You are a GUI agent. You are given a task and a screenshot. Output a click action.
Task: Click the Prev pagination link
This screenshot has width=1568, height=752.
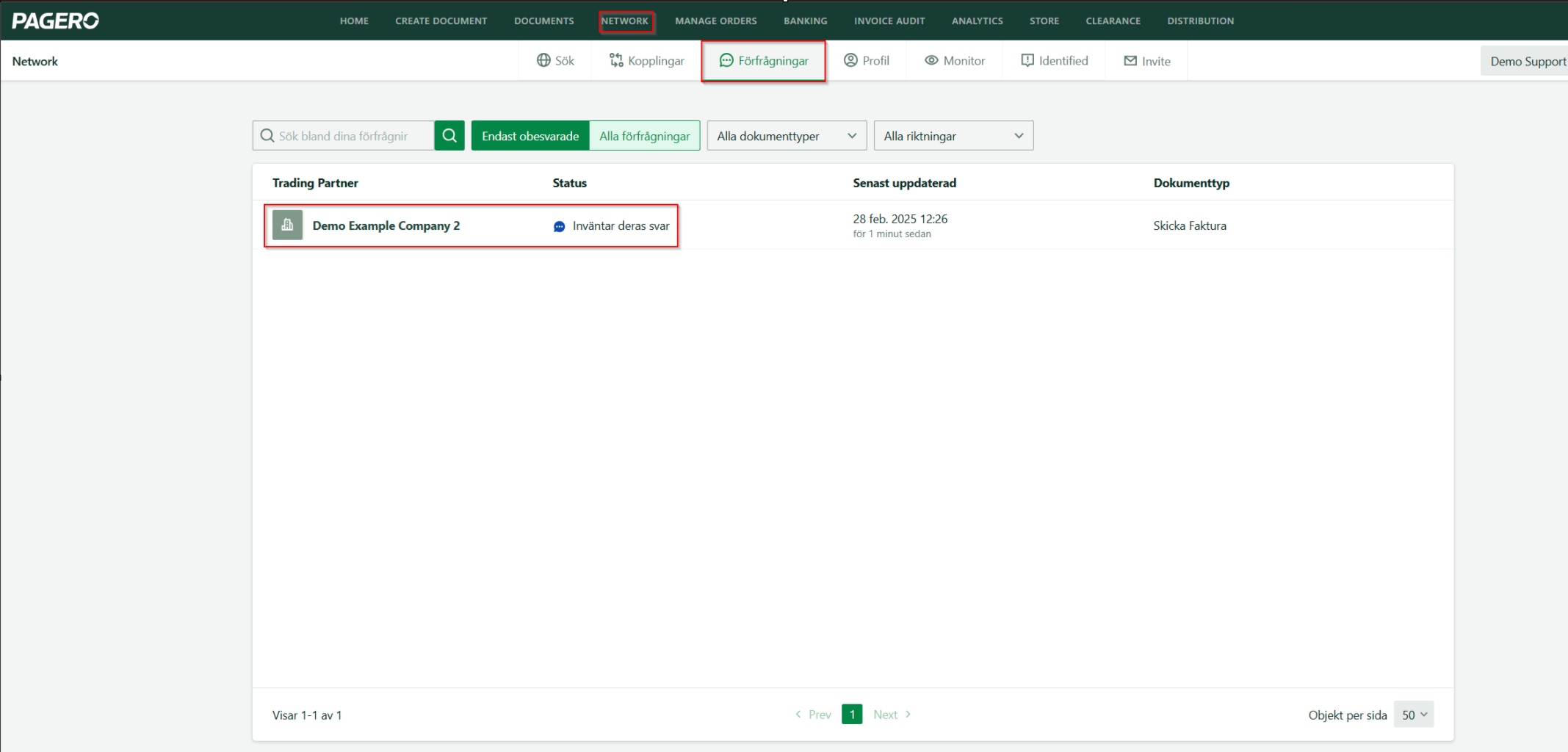point(813,715)
